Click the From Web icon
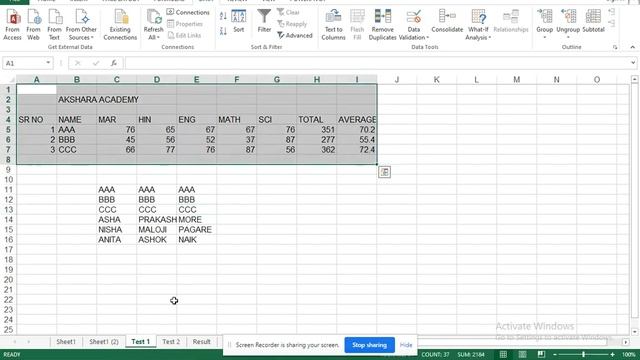 pyautogui.click(x=33, y=25)
